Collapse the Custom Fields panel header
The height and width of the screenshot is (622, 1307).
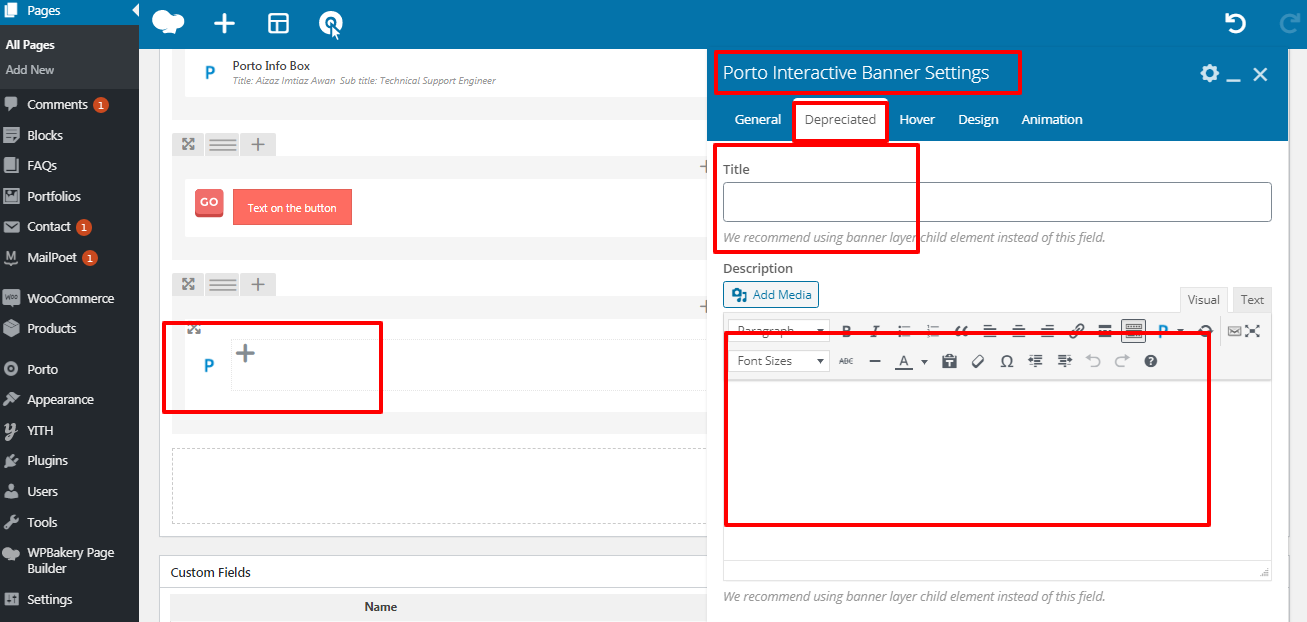click(433, 573)
